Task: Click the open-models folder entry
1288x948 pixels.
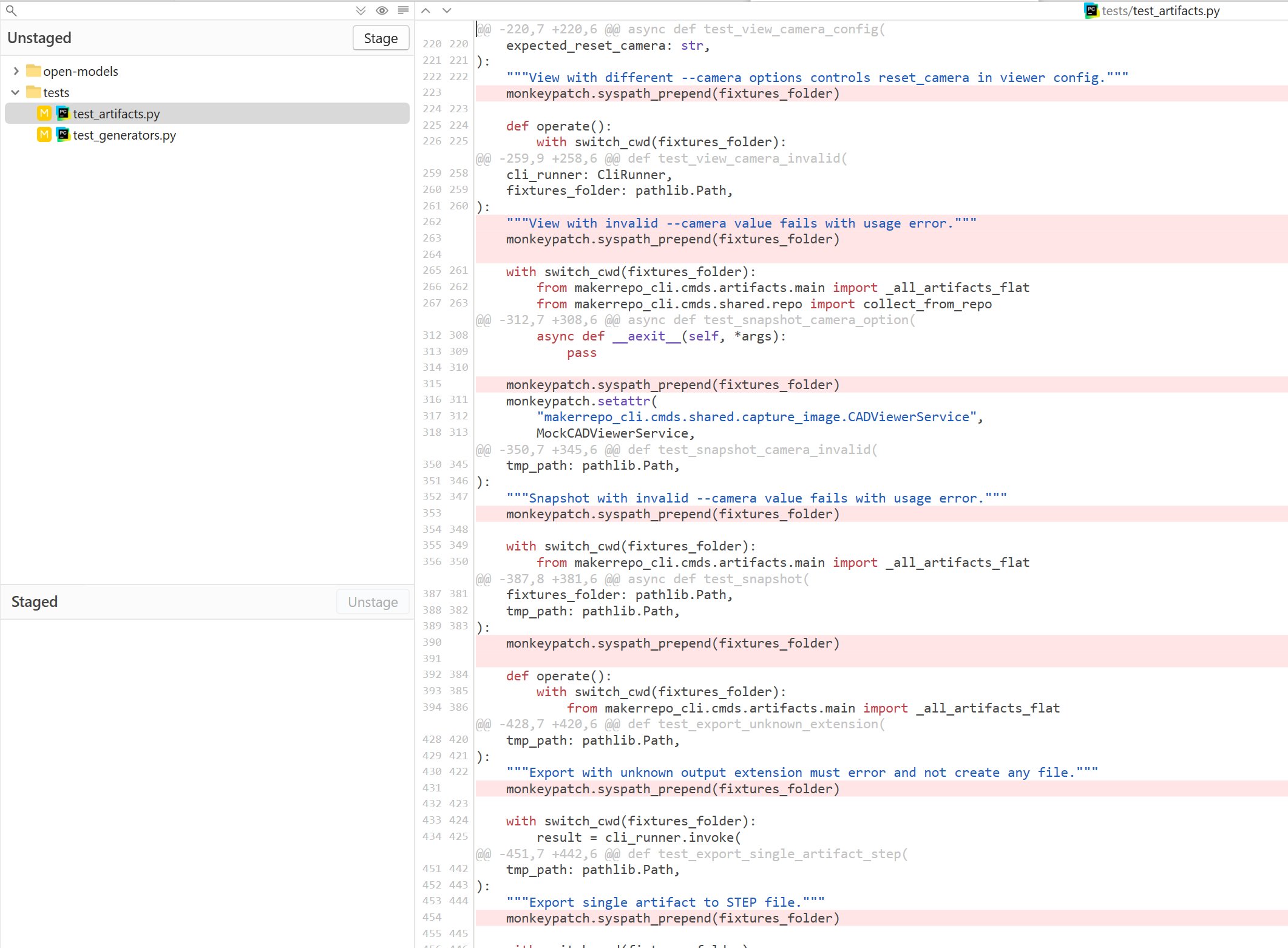Action: pos(81,71)
